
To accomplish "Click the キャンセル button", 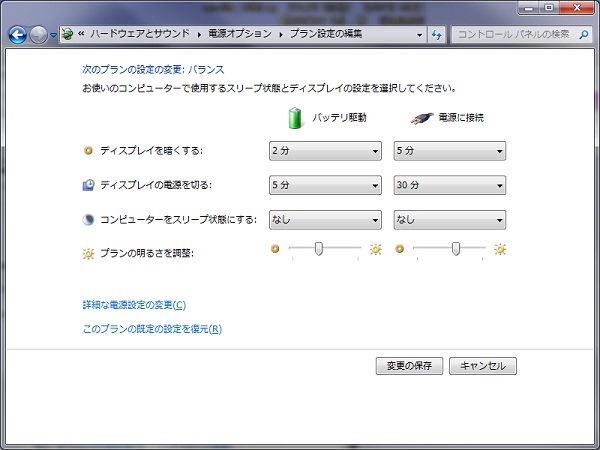I will [483, 366].
